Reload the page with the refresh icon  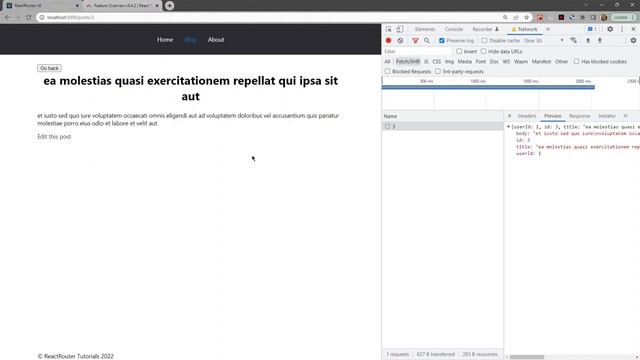[x=29, y=18]
